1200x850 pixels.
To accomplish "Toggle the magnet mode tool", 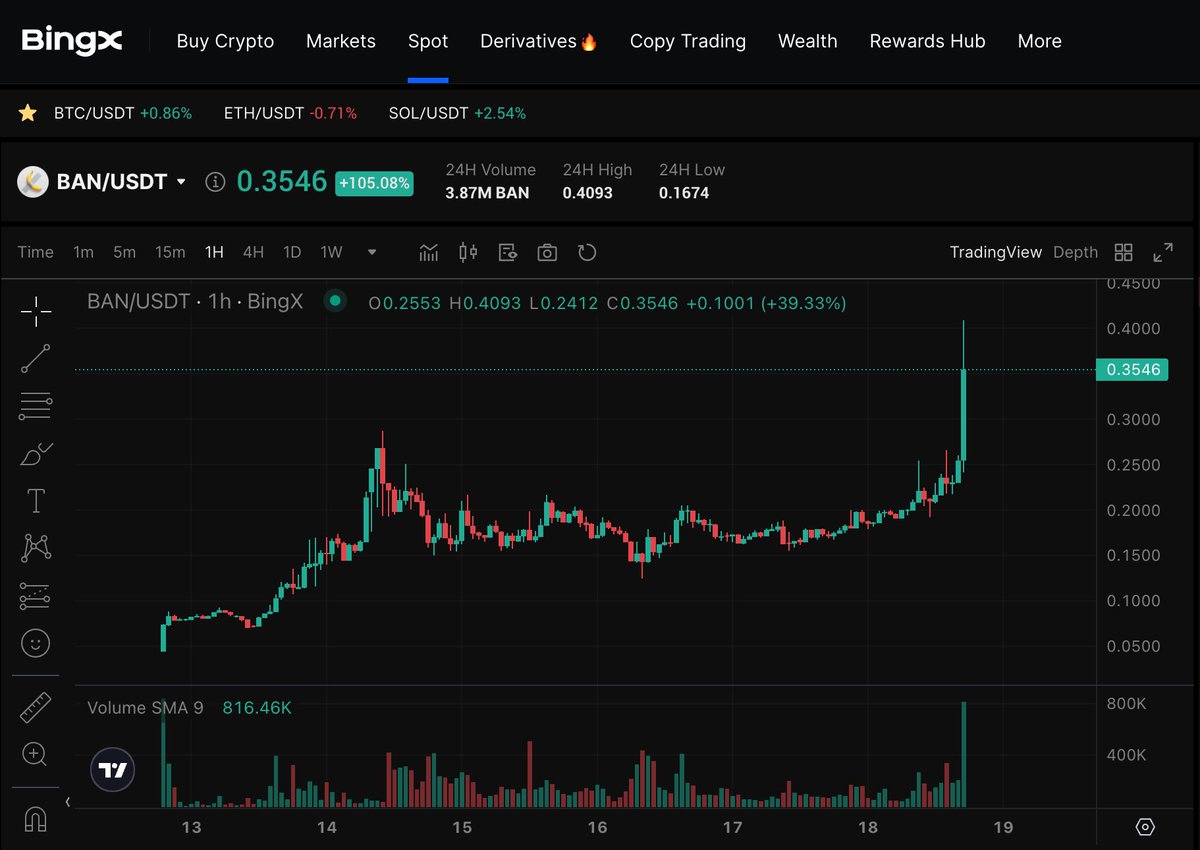I will pos(36,820).
